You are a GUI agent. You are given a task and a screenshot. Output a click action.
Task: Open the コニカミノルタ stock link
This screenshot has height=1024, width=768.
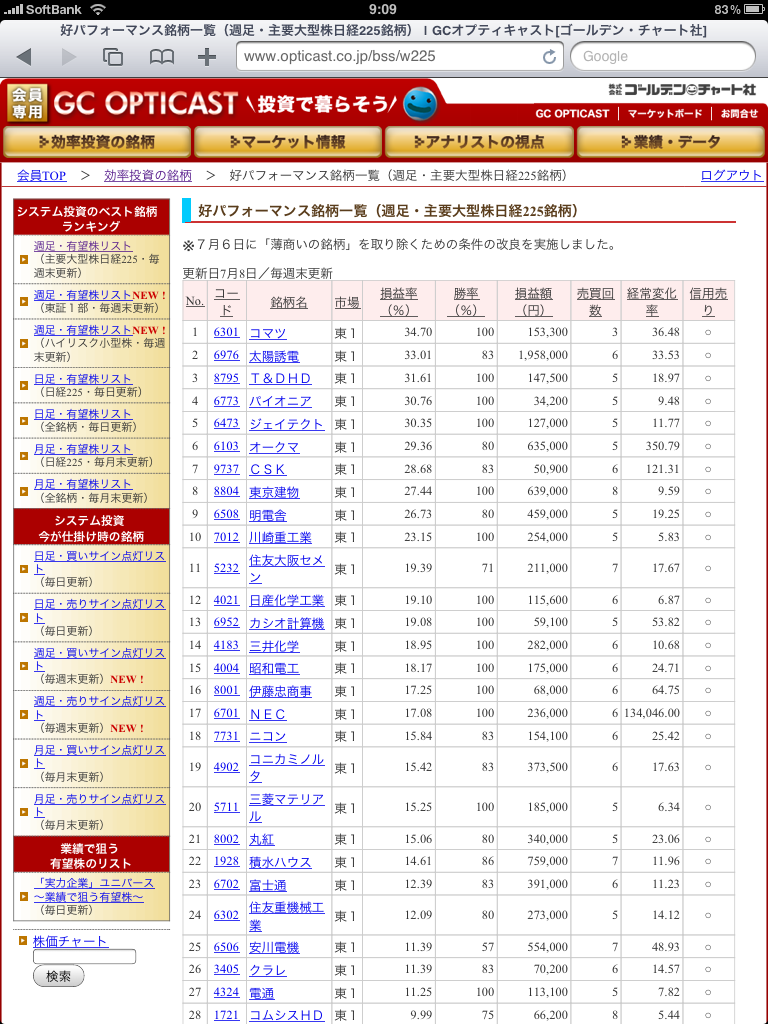[x=286, y=767]
